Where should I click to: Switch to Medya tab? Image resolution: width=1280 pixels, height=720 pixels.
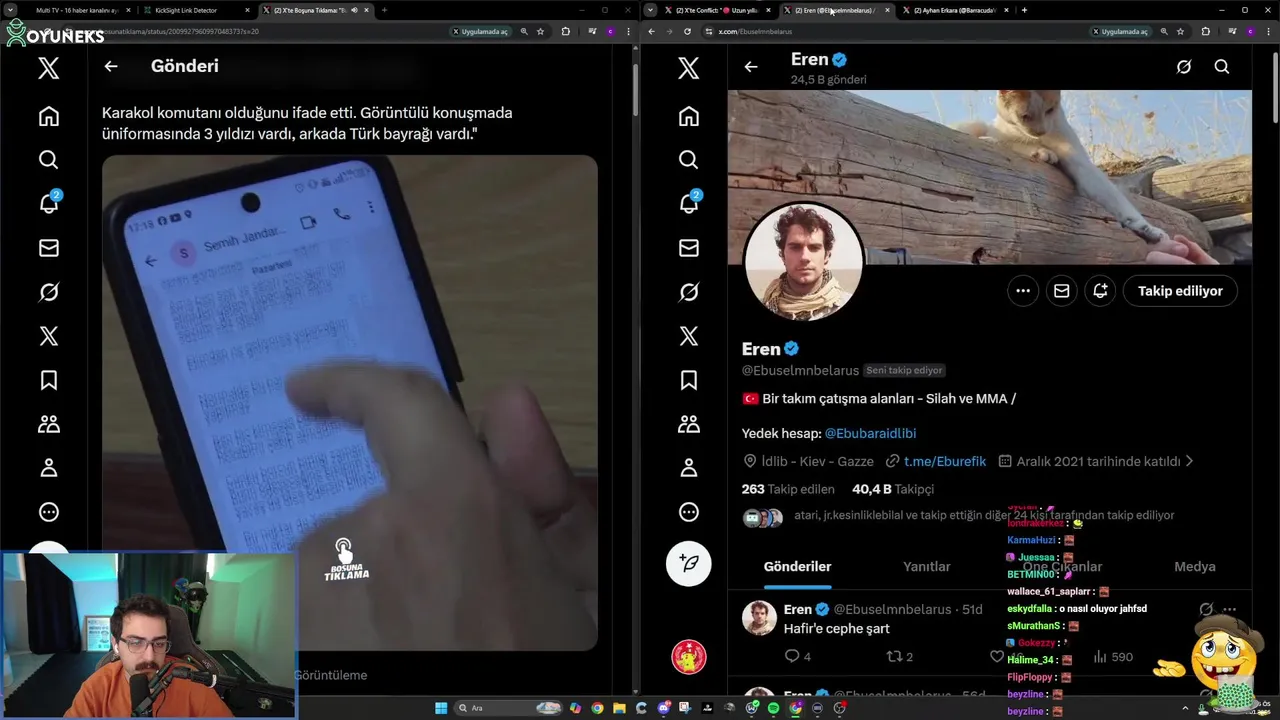[x=1194, y=566]
